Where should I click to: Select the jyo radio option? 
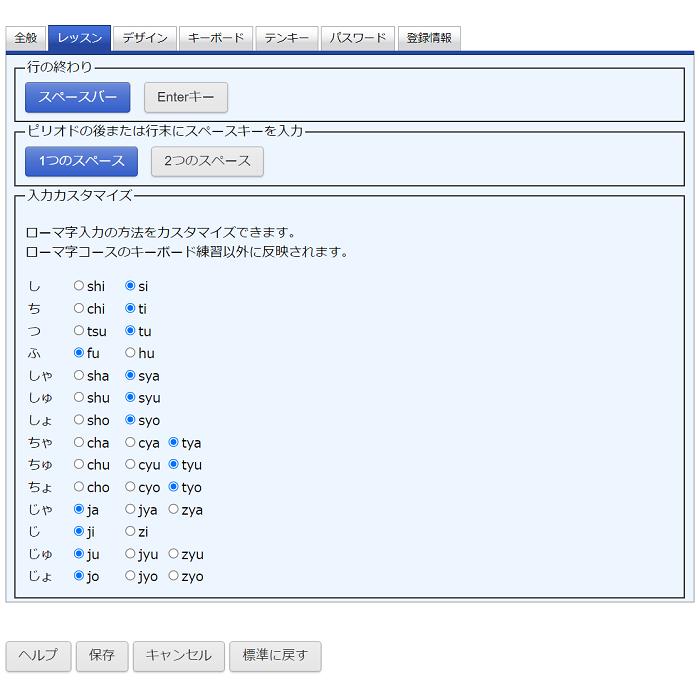pyautogui.click(x=130, y=576)
